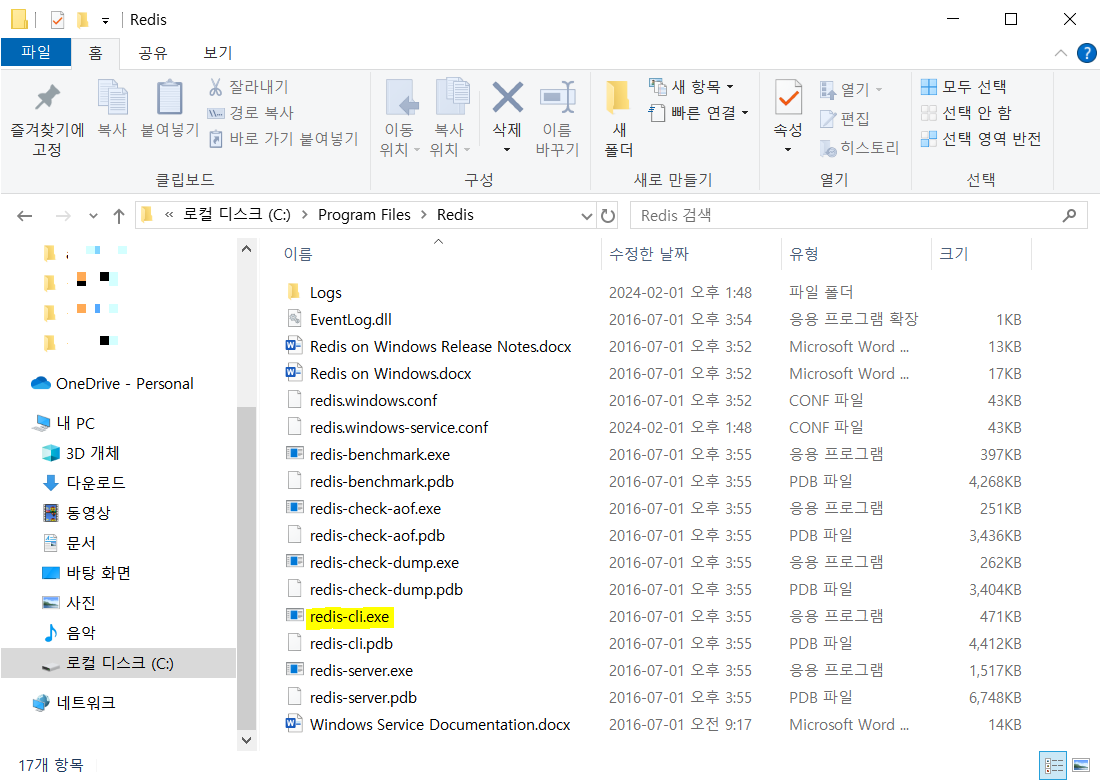Select the 홈 home ribbon tab
The width and height of the screenshot is (1101, 781).
pyautogui.click(x=95, y=53)
